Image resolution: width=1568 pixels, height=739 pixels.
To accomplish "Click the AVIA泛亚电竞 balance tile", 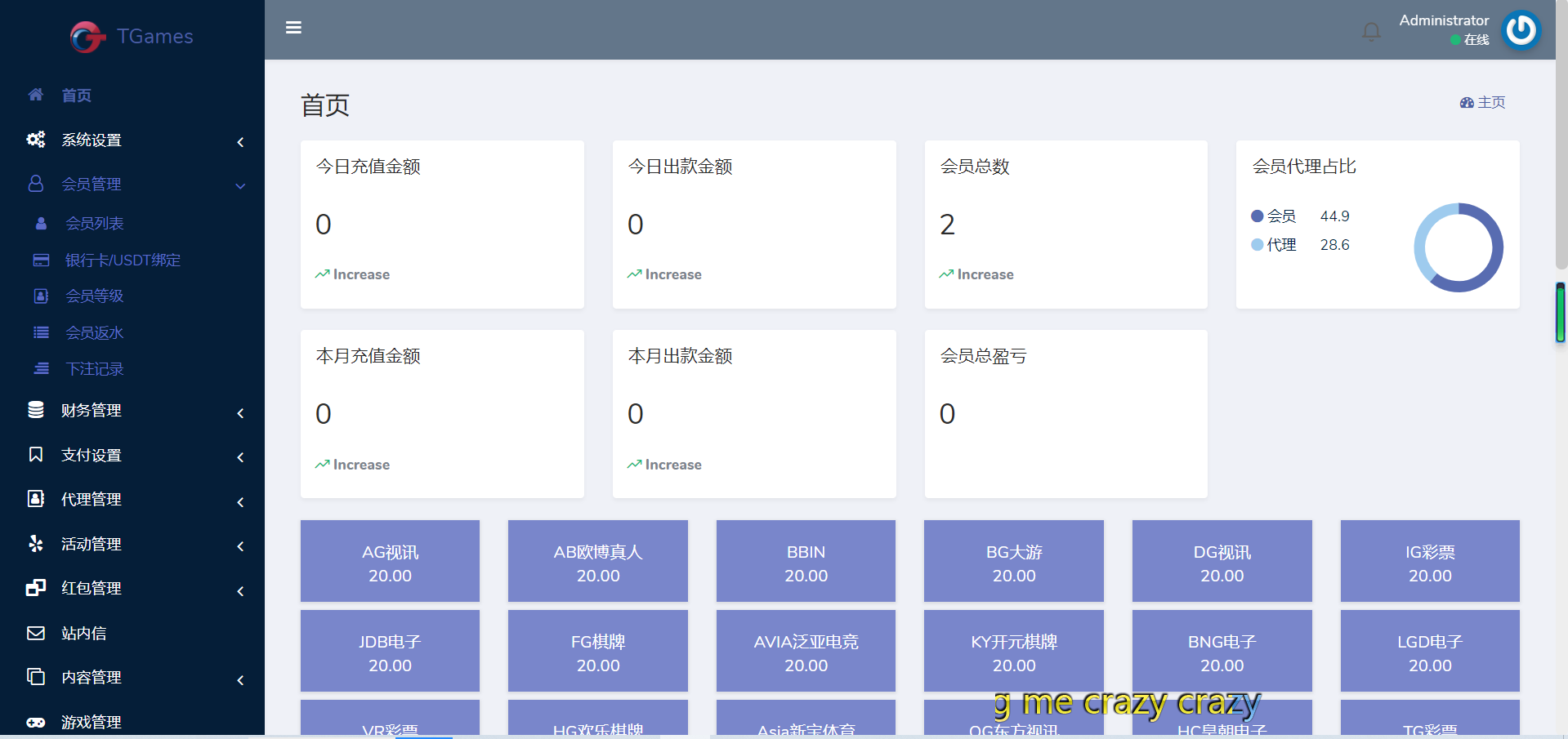I will 806,651.
